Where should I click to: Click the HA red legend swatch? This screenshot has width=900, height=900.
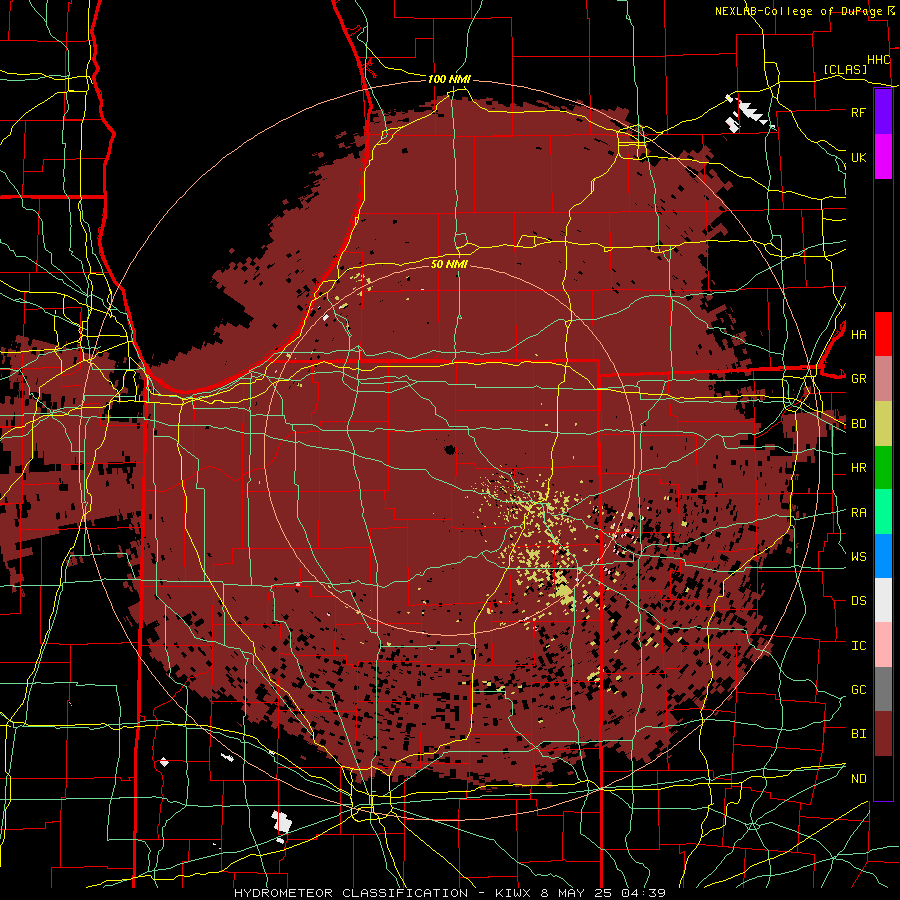[x=883, y=334]
